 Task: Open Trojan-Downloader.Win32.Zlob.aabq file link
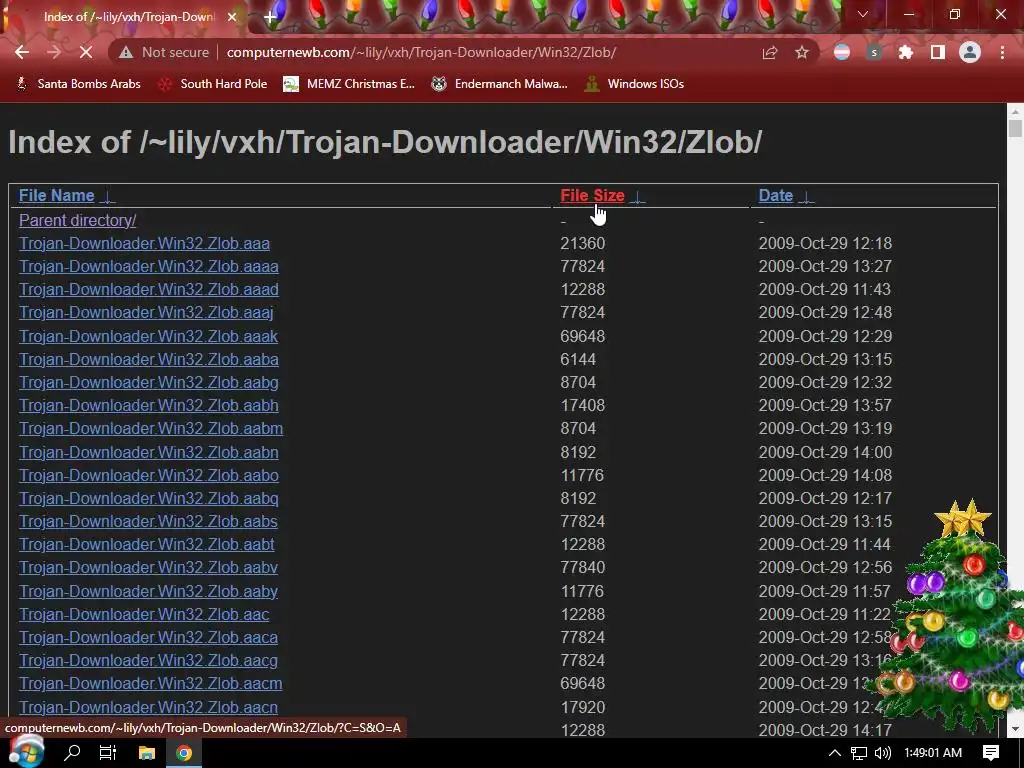click(x=149, y=498)
